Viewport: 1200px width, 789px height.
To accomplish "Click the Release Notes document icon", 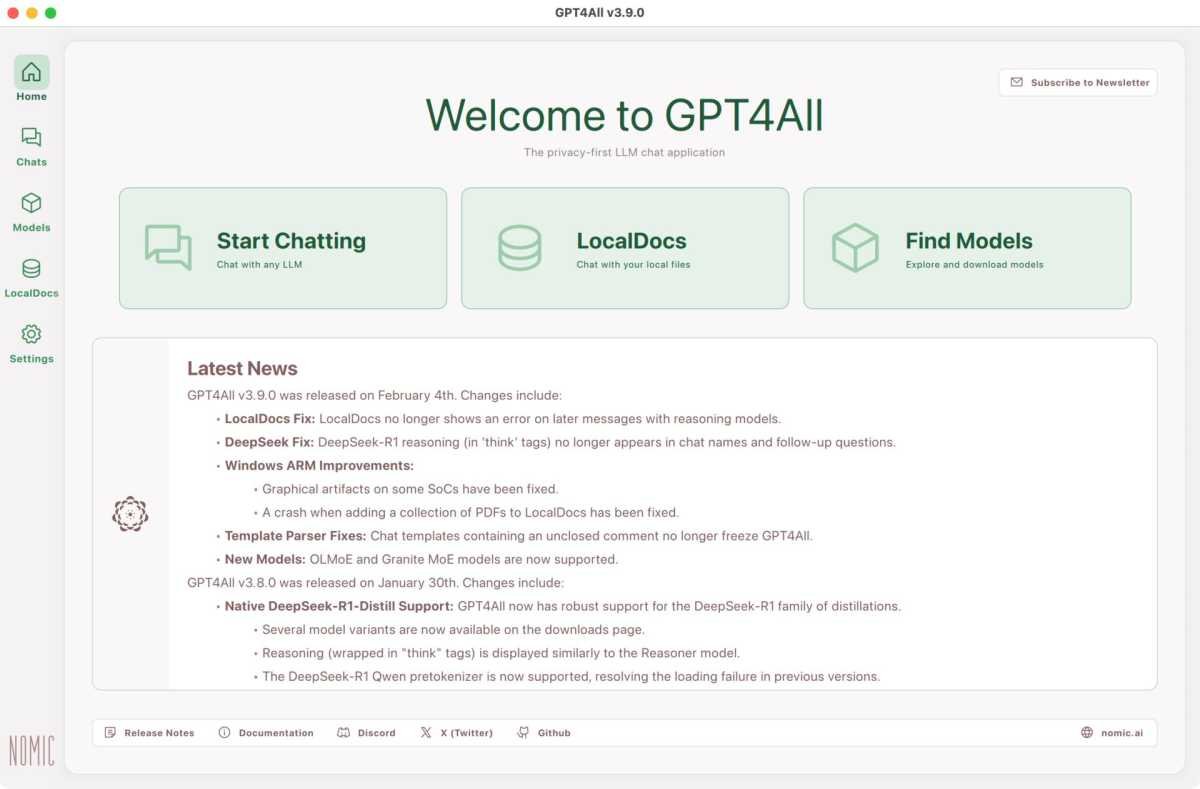I will click(110, 733).
